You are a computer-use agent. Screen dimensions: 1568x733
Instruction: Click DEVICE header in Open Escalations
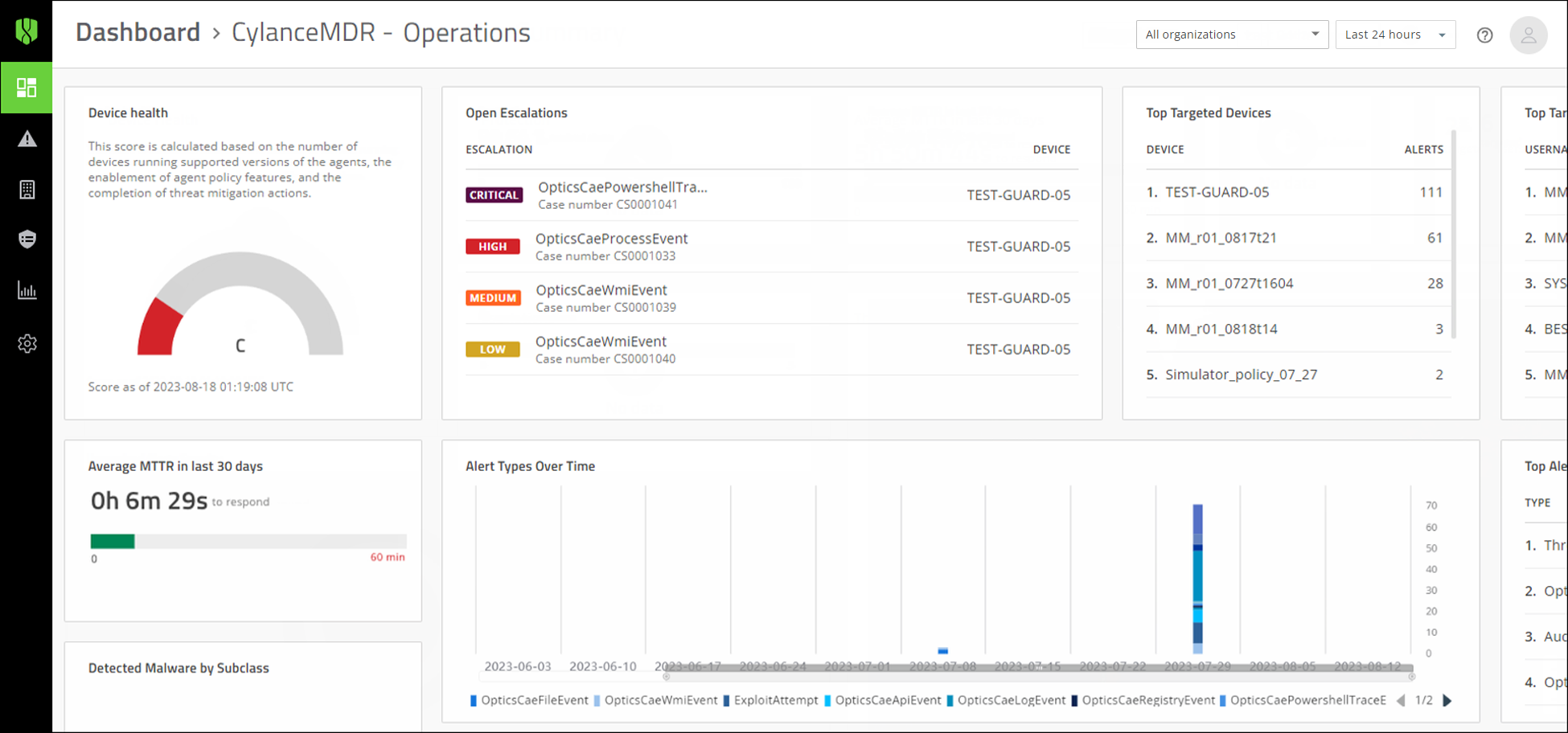click(x=1052, y=149)
